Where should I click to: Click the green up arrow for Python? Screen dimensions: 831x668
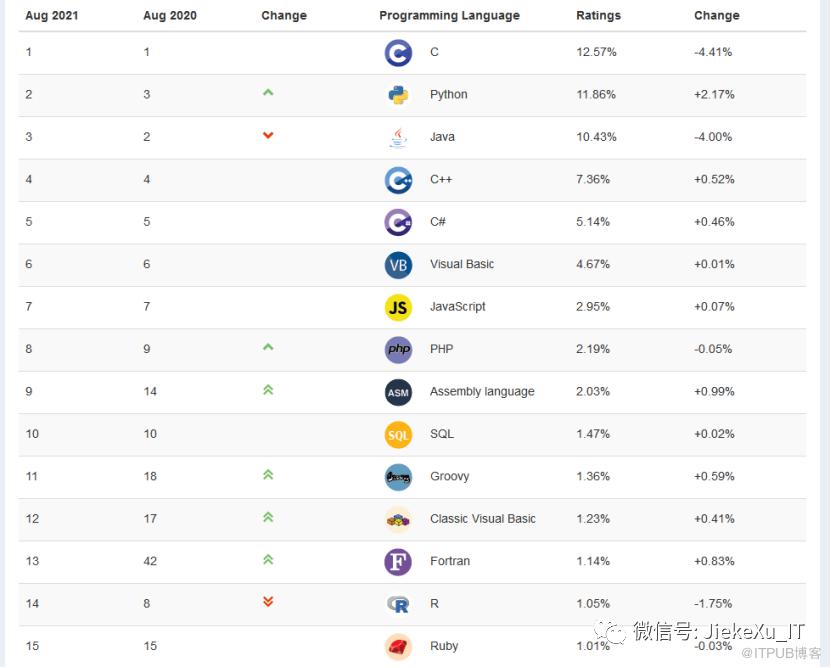click(268, 93)
